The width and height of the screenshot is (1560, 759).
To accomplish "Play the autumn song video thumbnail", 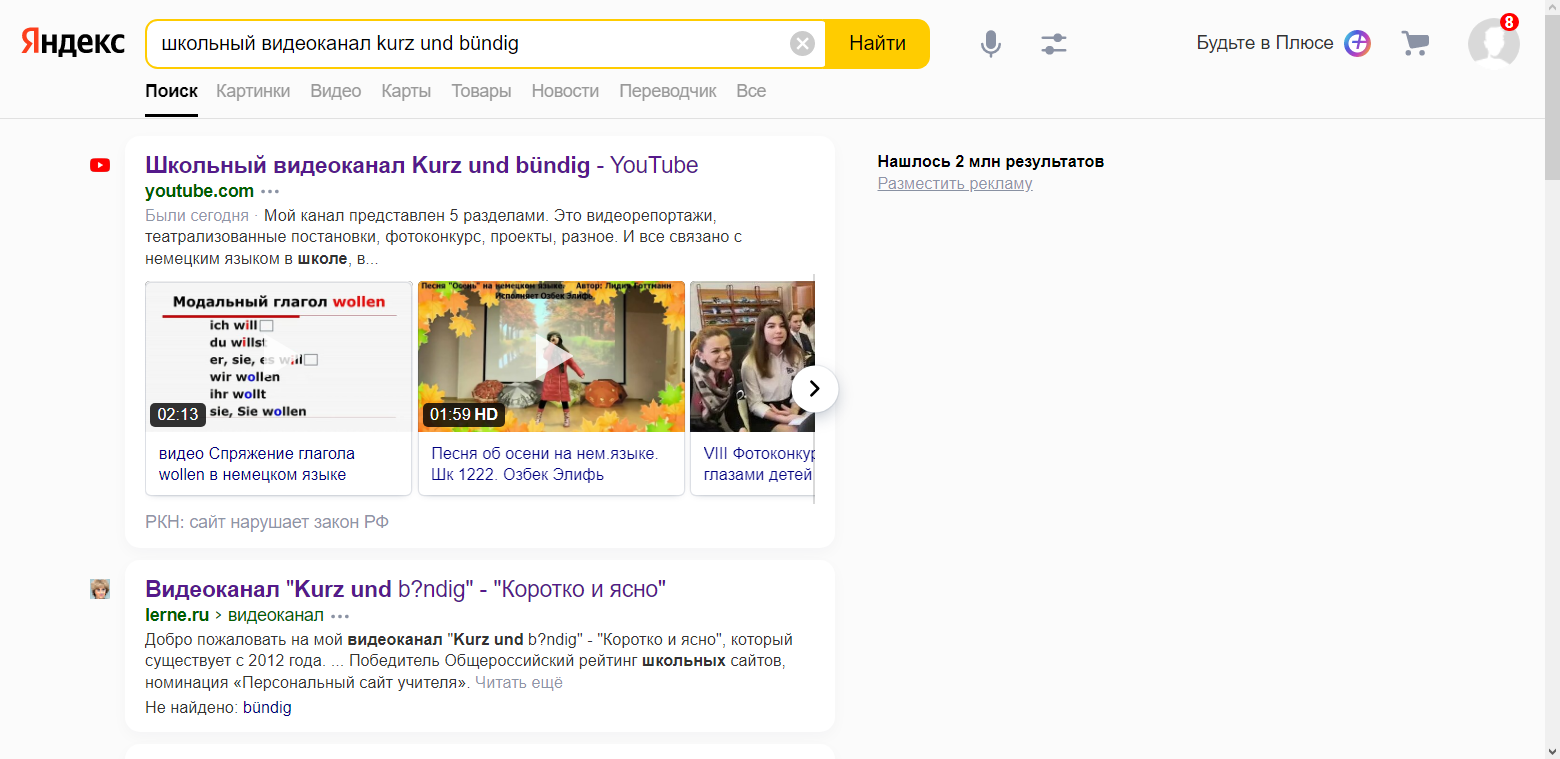I will 551,357.
